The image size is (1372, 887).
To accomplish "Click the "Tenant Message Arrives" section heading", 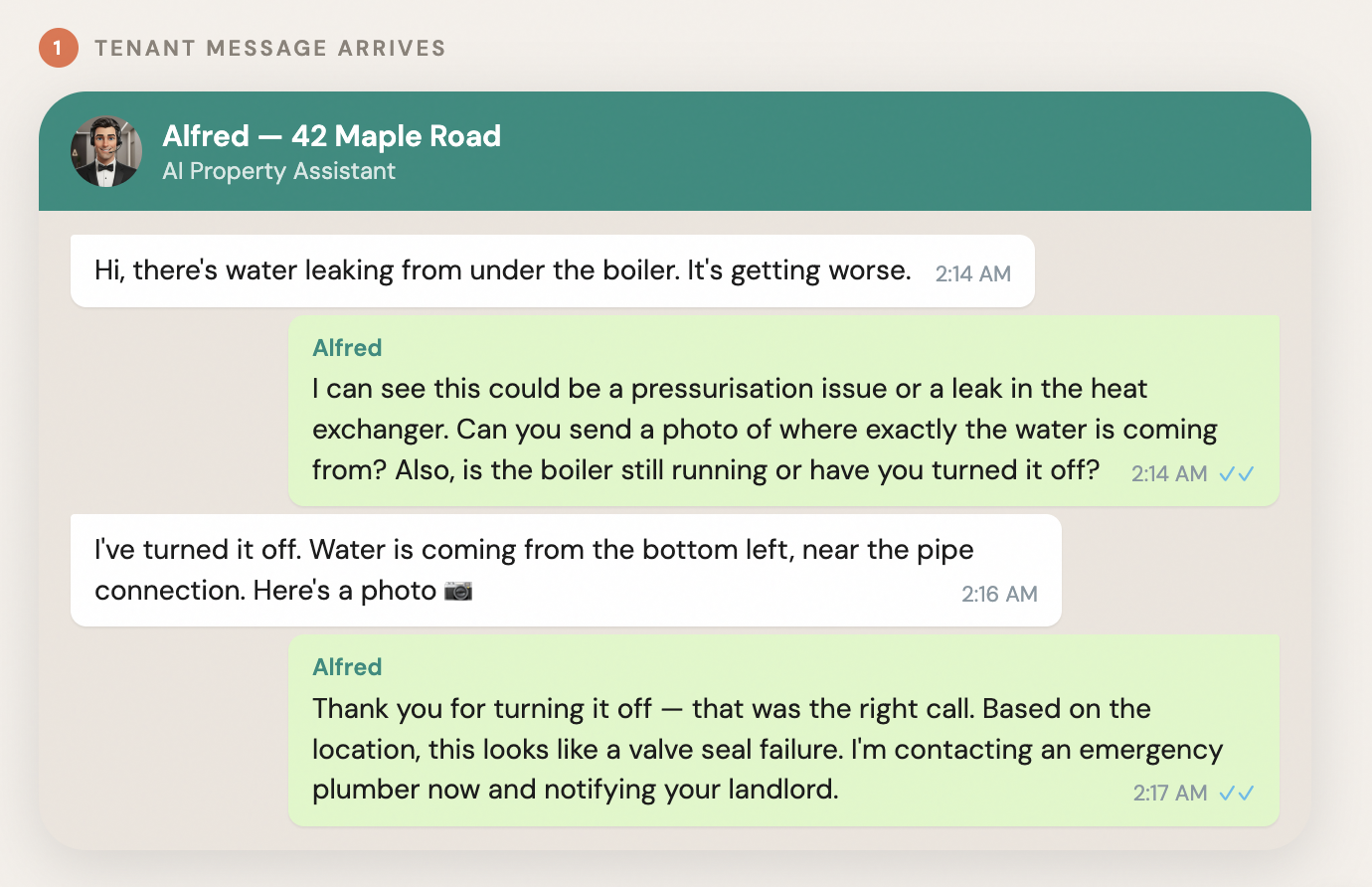I will click(x=269, y=48).
